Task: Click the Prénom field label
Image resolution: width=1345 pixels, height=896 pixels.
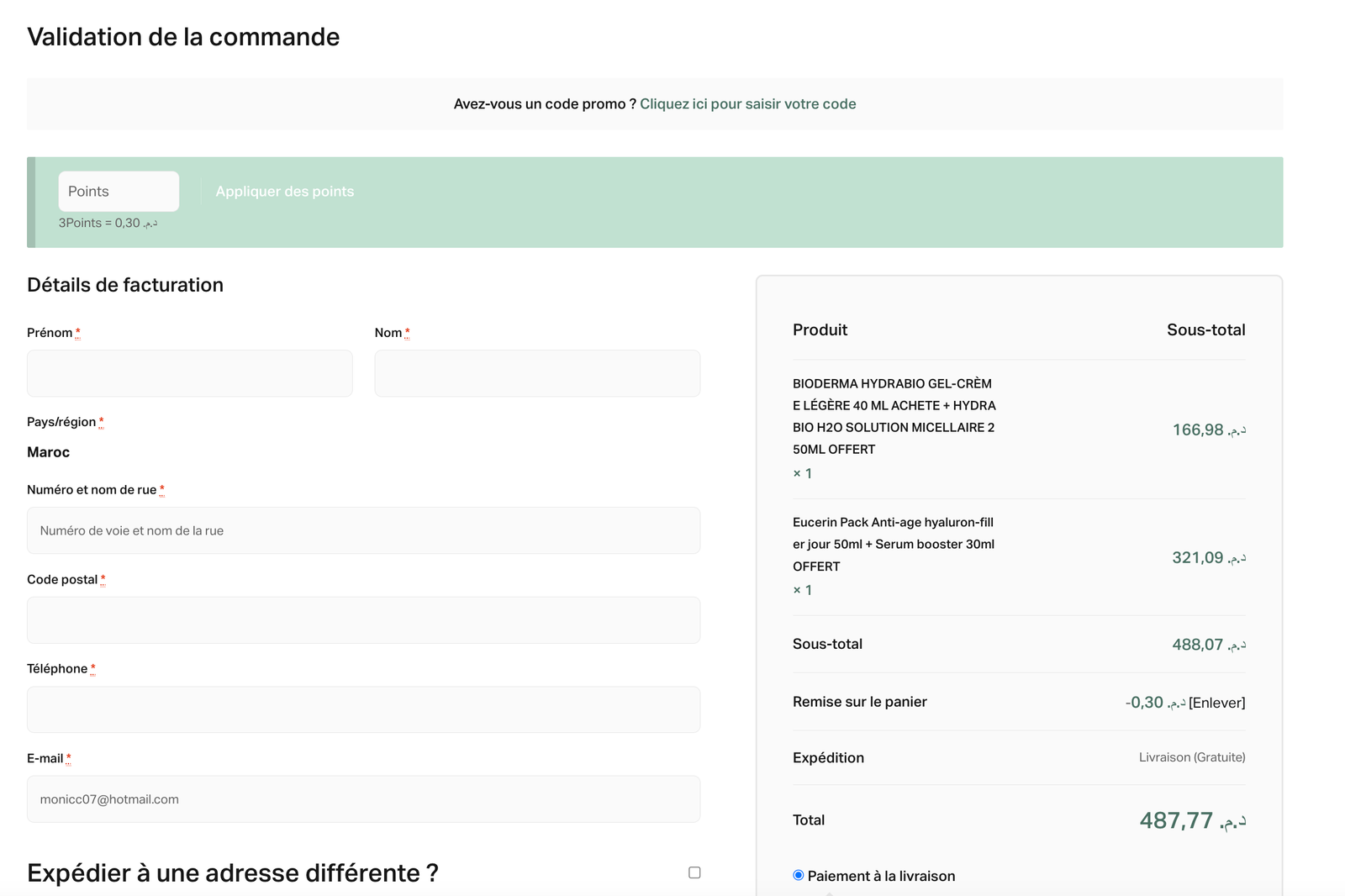Action: [x=50, y=333]
